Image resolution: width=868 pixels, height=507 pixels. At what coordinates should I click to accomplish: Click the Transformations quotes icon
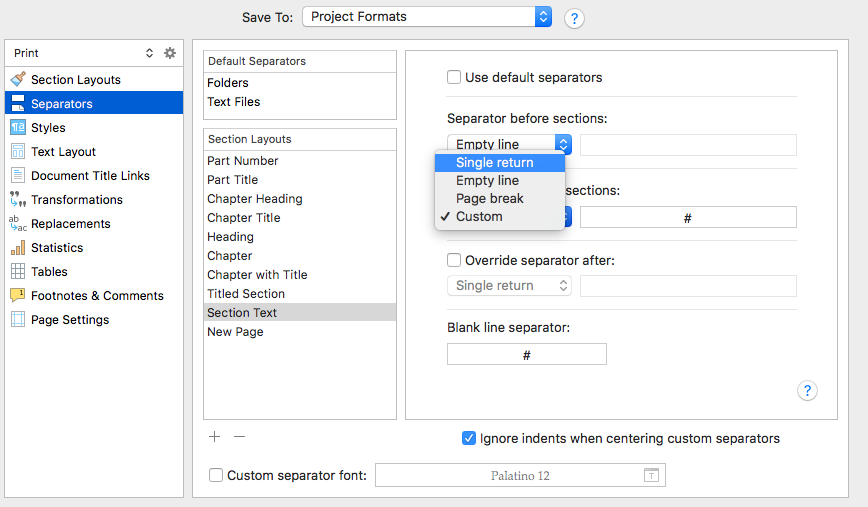click(x=17, y=200)
